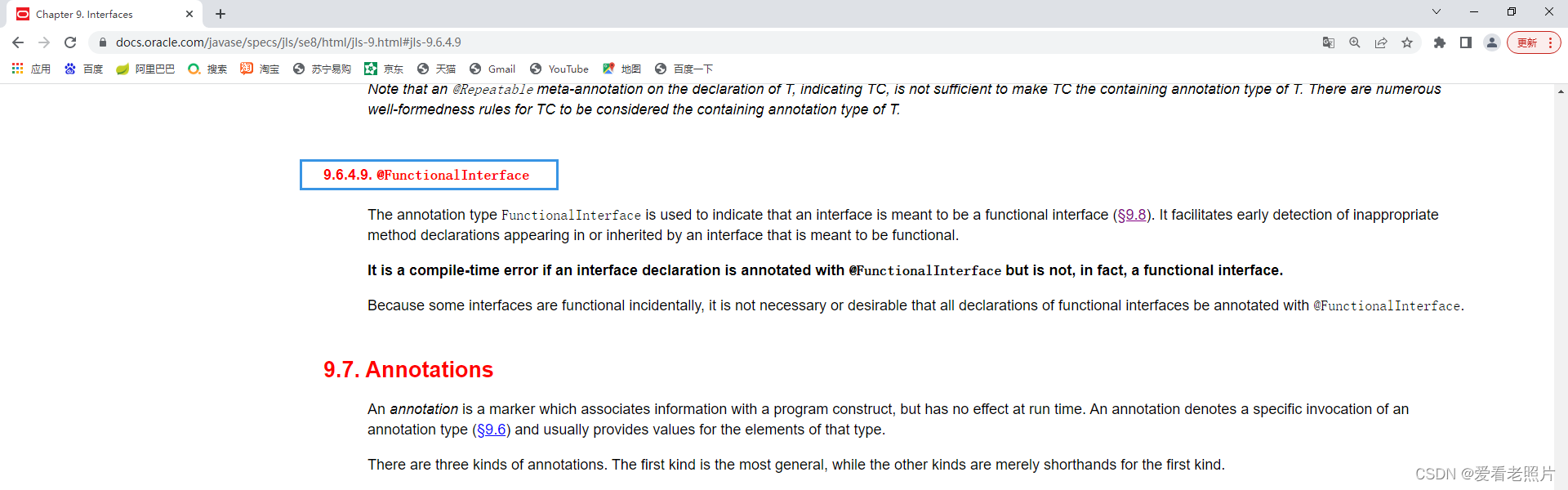This screenshot has width=1568, height=490.
Task: Open the user profile avatar
Action: click(1492, 42)
